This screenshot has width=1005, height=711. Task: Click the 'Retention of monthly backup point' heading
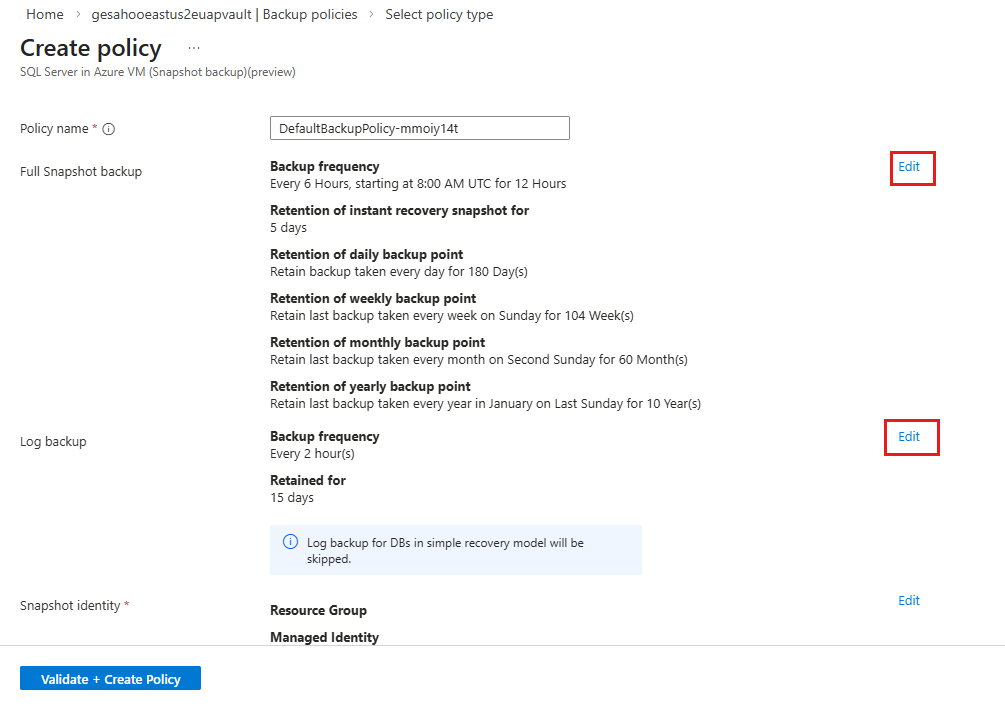(378, 342)
